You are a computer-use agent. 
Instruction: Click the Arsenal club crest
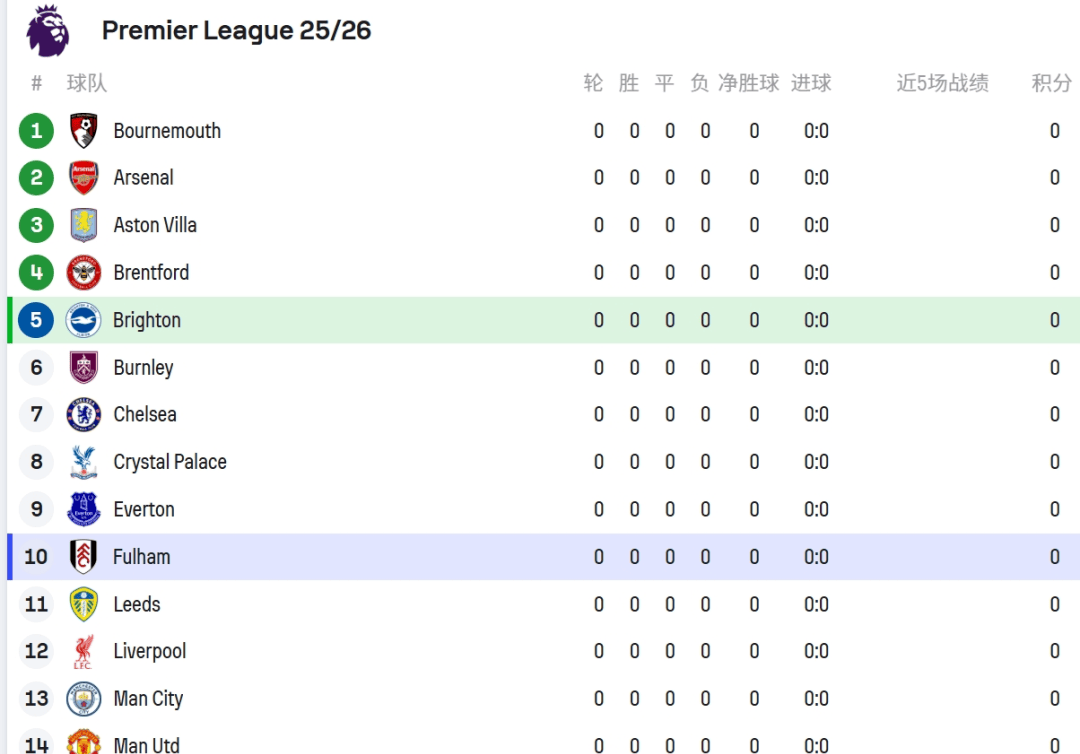click(x=84, y=178)
